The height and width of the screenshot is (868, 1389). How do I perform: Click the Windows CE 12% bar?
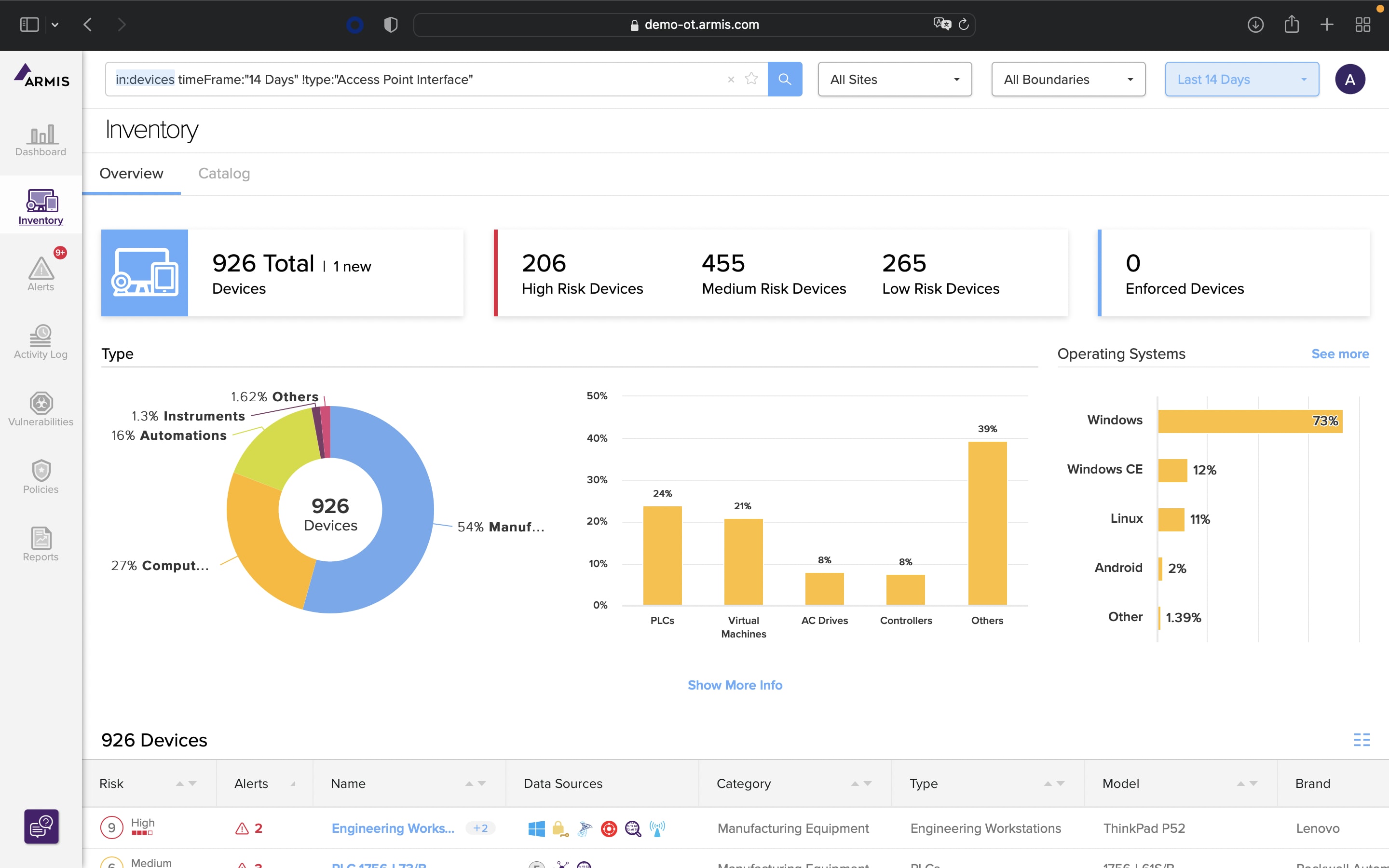pyautogui.click(x=1172, y=470)
